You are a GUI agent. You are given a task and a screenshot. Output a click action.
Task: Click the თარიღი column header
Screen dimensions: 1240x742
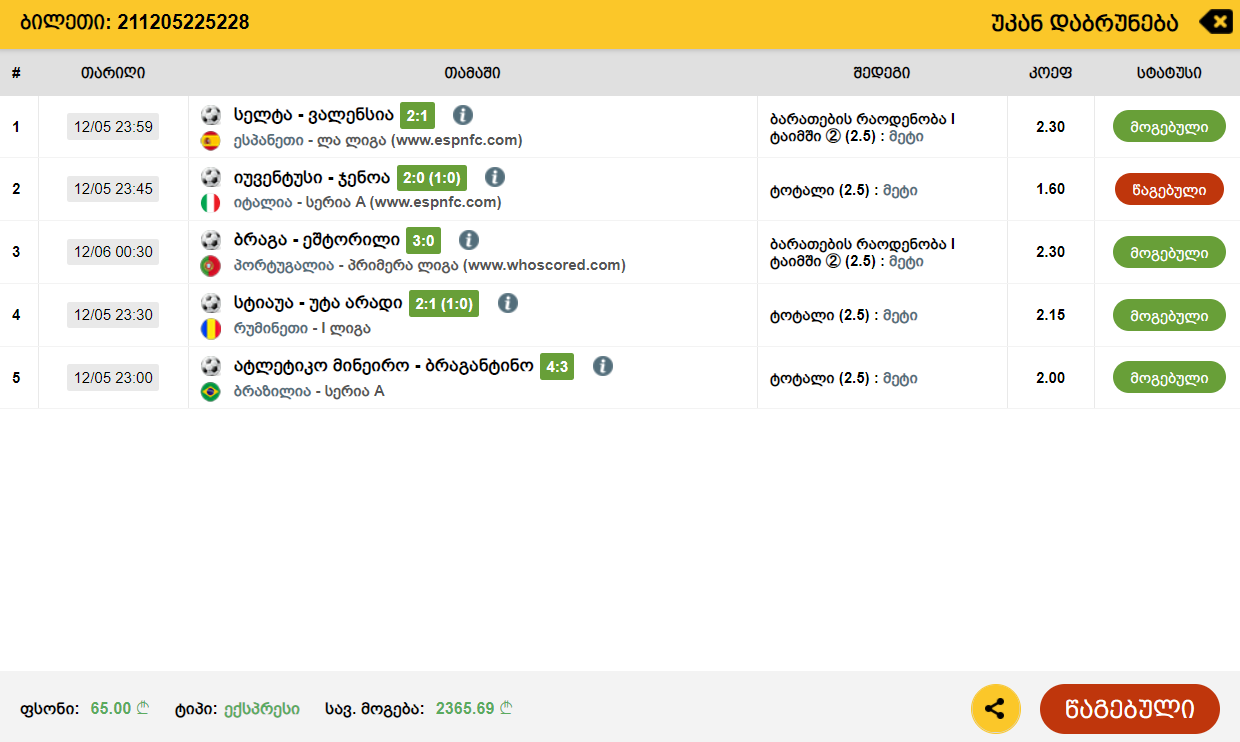pyautogui.click(x=113, y=72)
